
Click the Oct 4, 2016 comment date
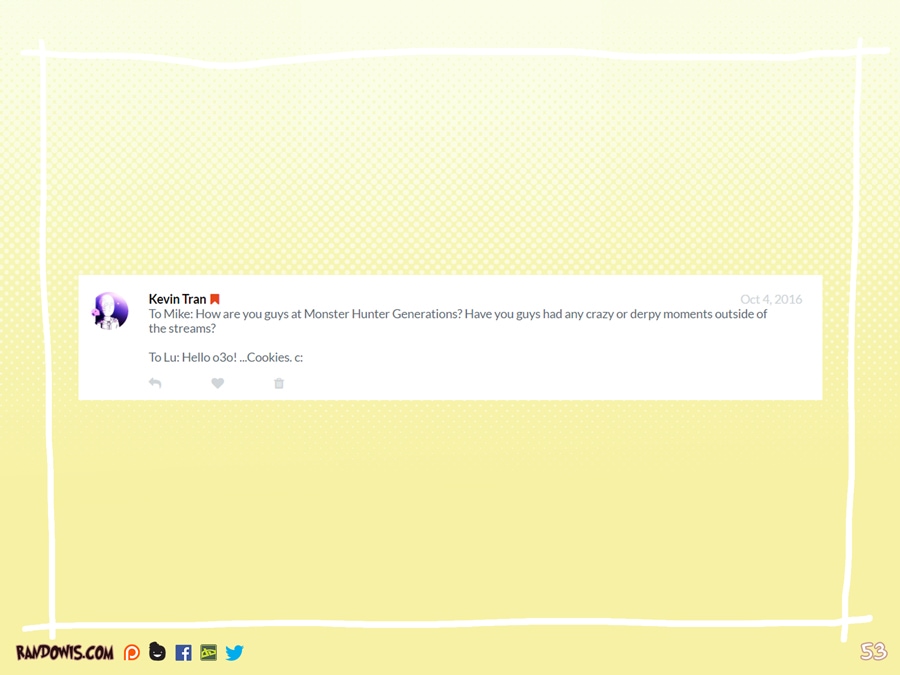770,299
